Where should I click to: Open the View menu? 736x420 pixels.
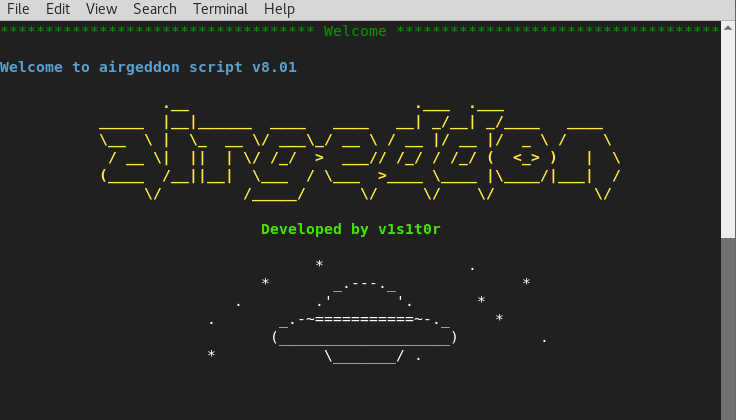[101, 9]
